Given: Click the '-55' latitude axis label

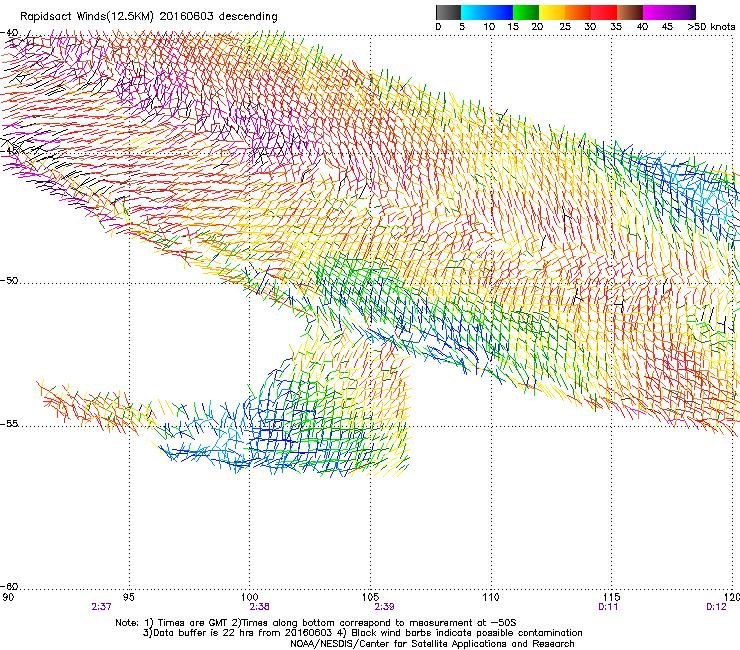Looking at the screenshot, I should pyautogui.click(x=9, y=424).
